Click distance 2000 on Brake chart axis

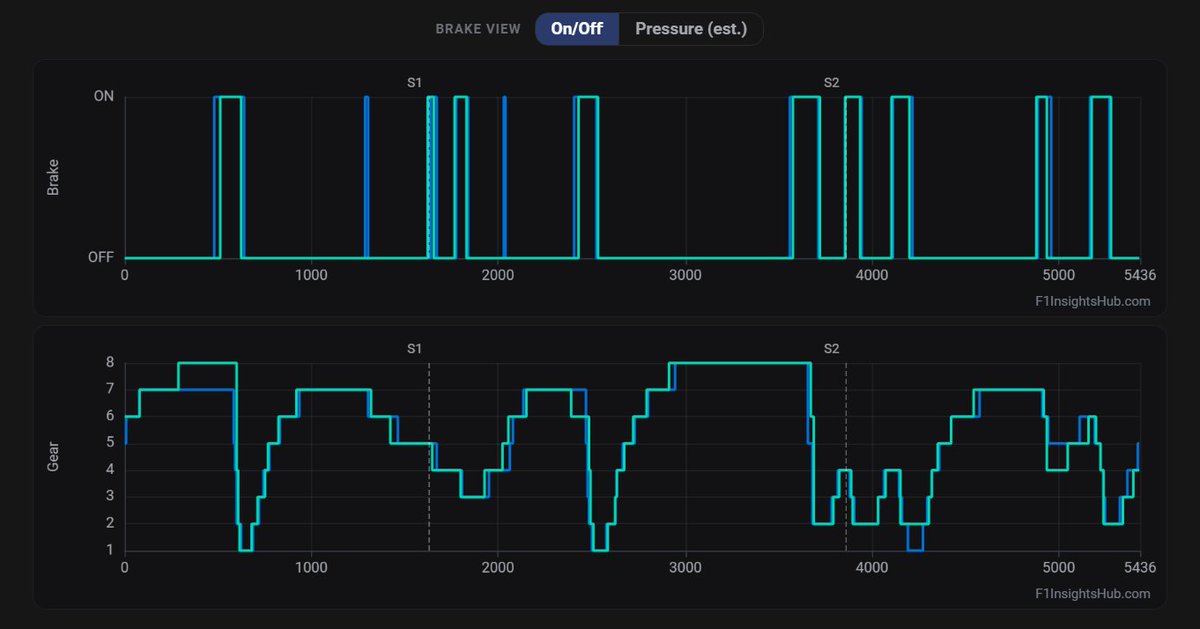(498, 274)
